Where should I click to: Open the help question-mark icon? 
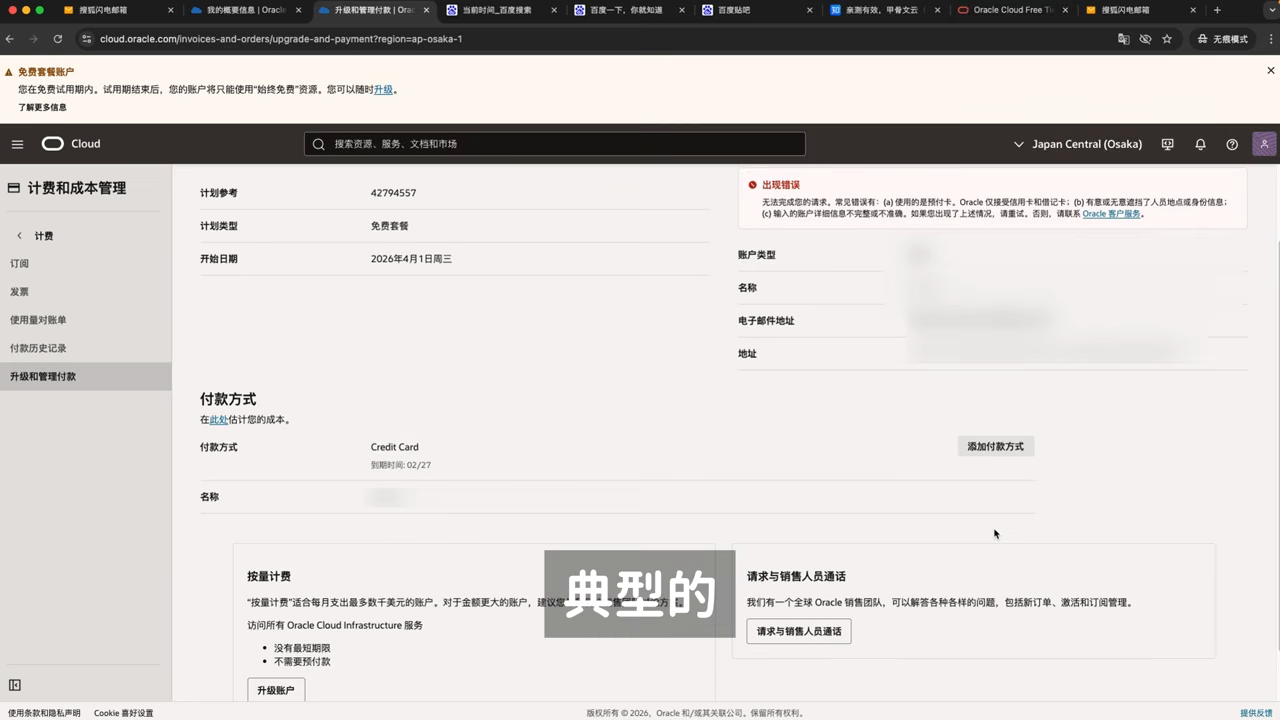(x=1232, y=144)
